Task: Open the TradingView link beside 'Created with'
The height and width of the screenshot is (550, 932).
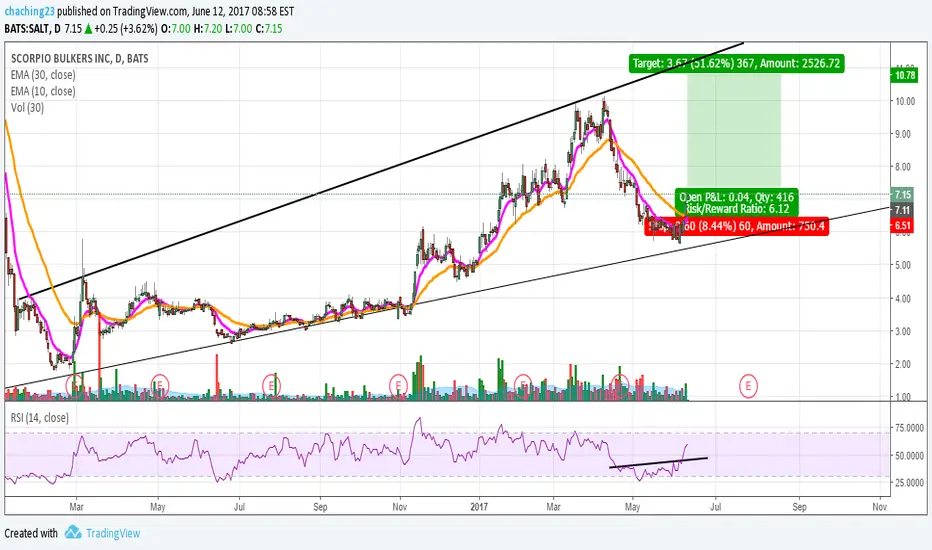Action: [113, 533]
